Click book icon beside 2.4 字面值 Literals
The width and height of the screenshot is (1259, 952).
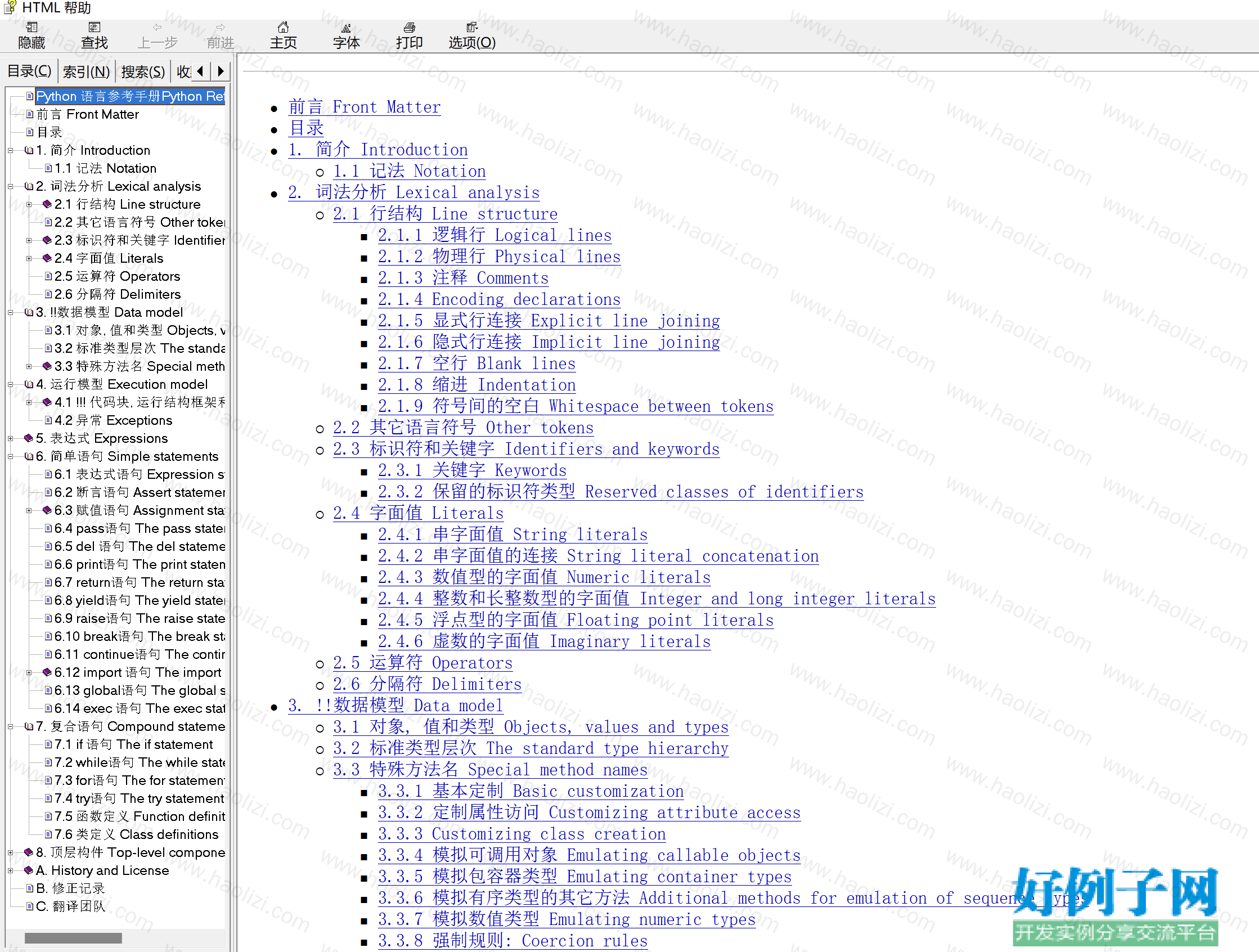[48, 258]
